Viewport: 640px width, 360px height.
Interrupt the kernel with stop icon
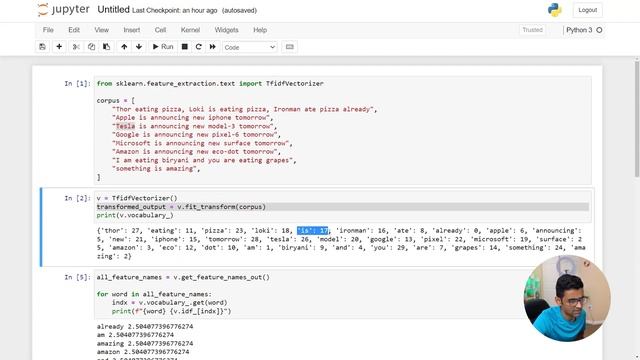[184, 47]
